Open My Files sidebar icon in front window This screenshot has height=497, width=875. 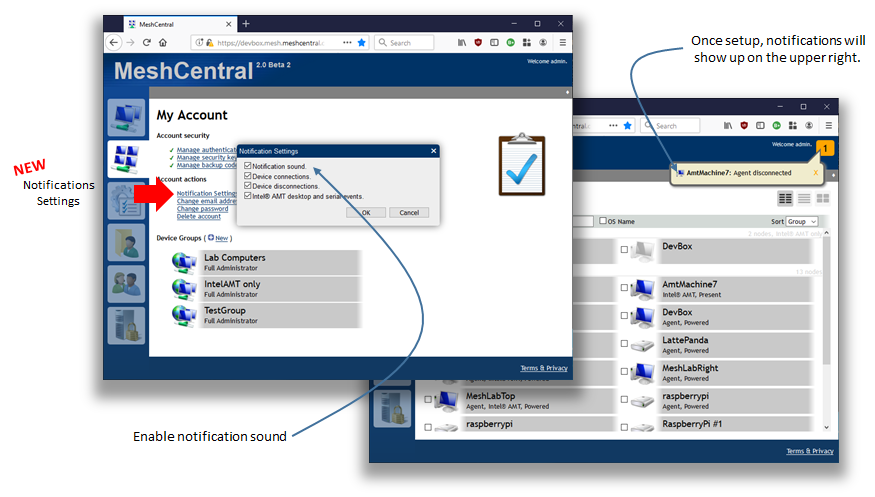tap(127, 243)
